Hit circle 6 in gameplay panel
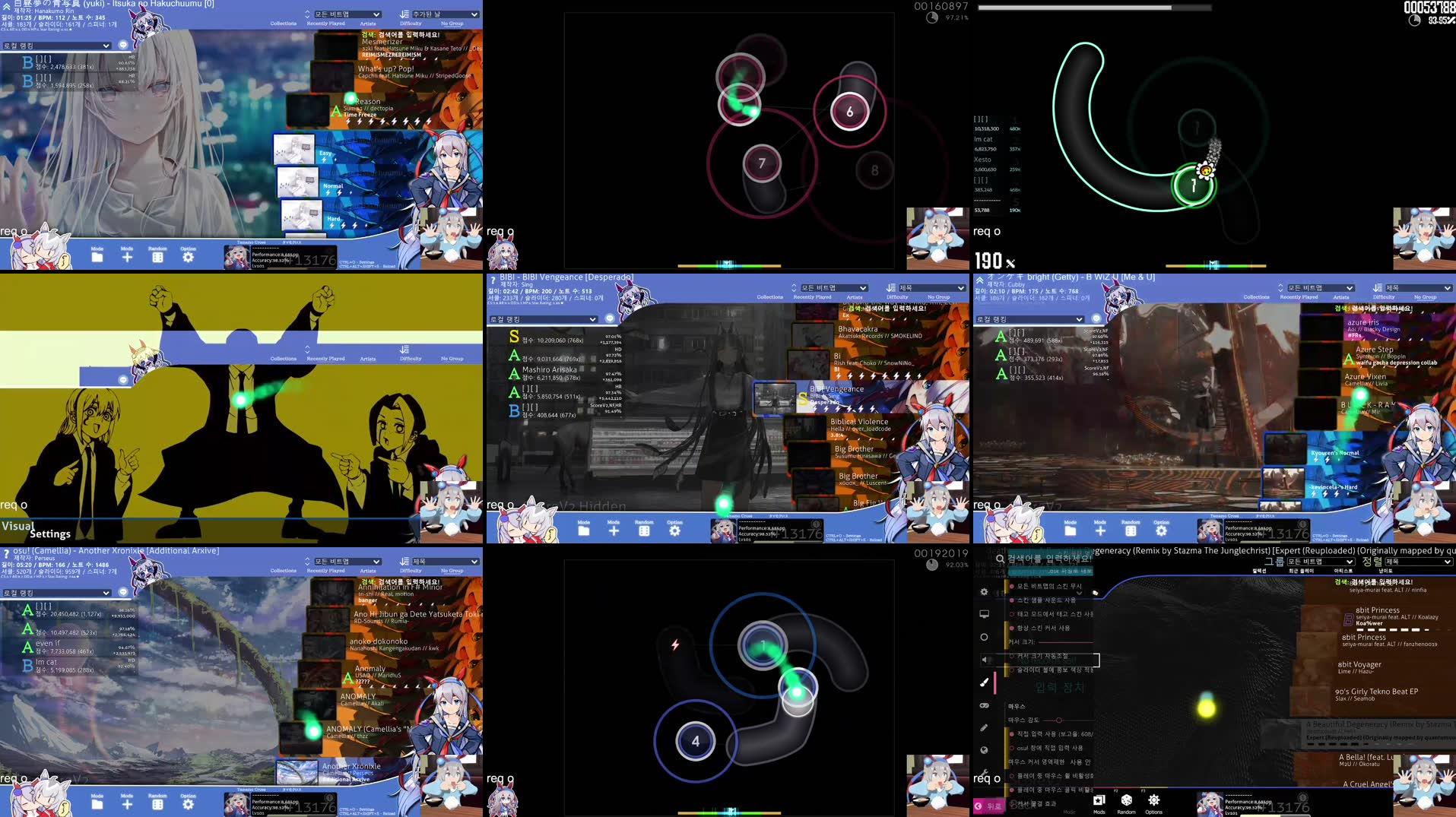This screenshot has height=817, width=1456. [x=849, y=112]
